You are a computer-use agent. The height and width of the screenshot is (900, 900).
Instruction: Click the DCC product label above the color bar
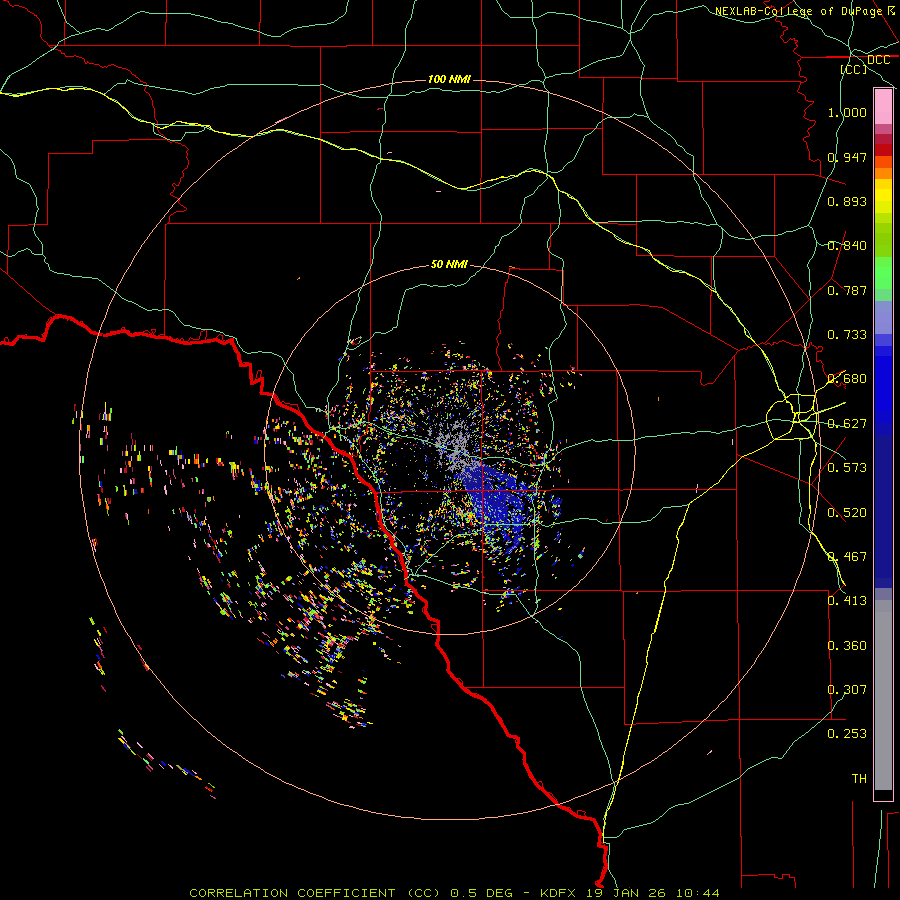(878, 60)
